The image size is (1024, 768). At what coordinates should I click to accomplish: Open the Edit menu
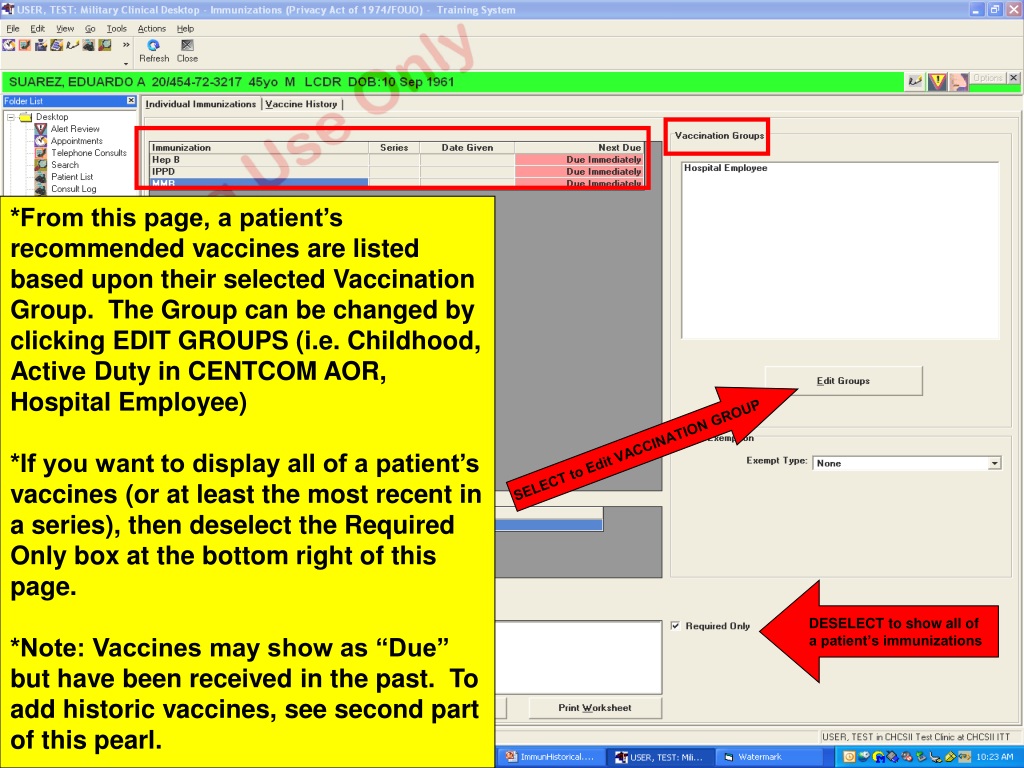tap(38, 29)
